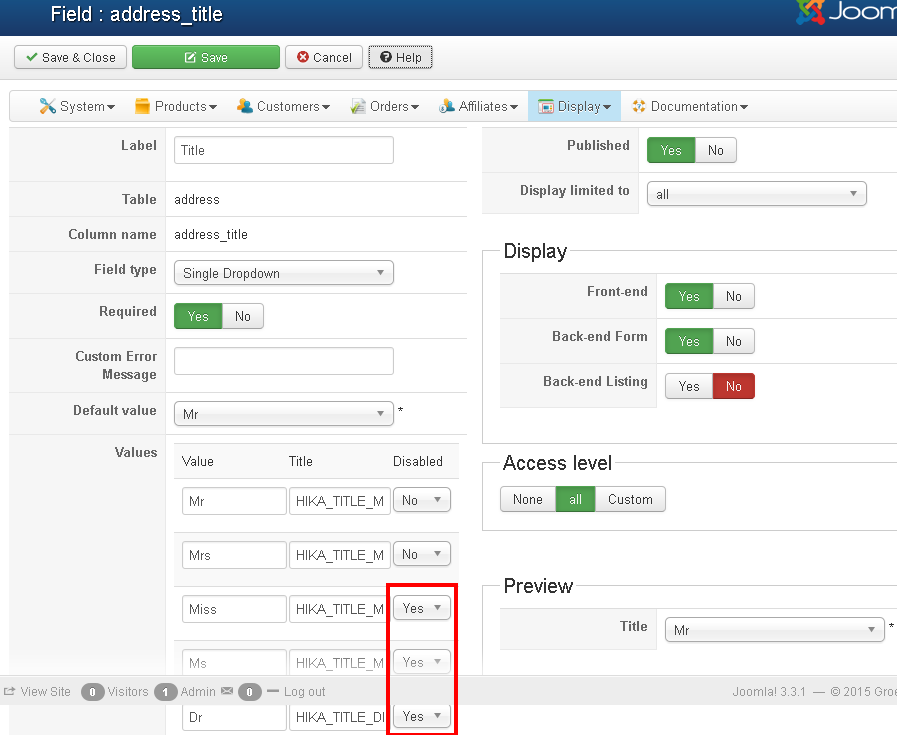897x735 pixels.
Task: Click the Display menu screen icon
Action: click(x=546, y=106)
